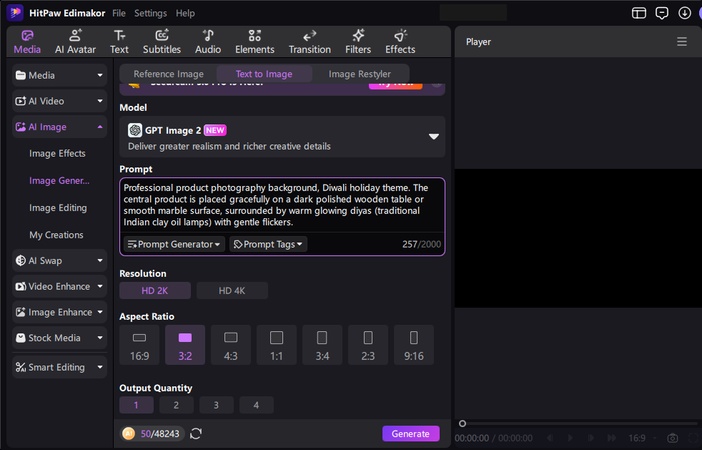Image resolution: width=702 pixels, height=450 pixels.
Task: Select HD 4K resolution
Action: (x=232, y=291)
